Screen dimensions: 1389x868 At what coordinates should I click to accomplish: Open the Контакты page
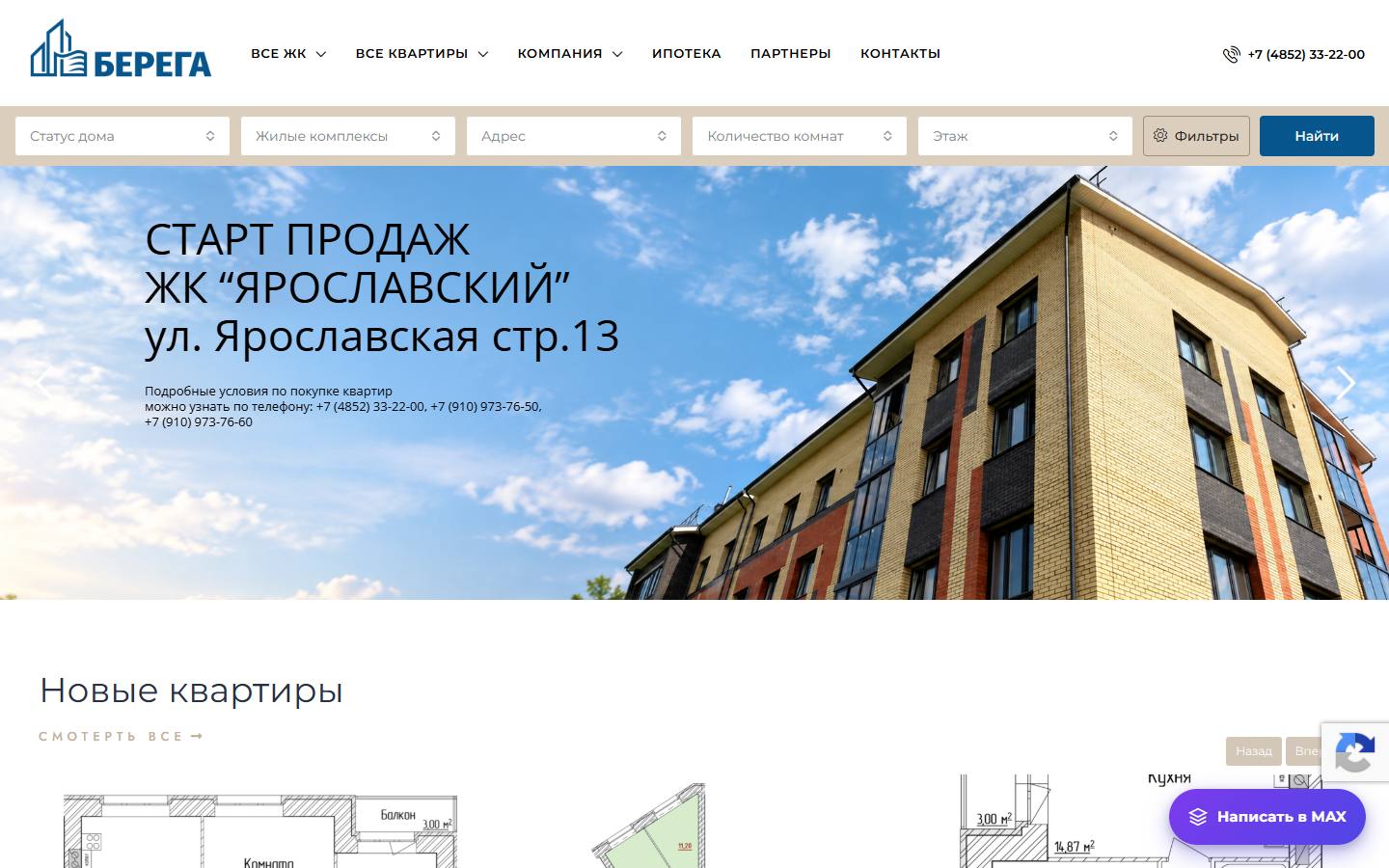tap(900, 54)
